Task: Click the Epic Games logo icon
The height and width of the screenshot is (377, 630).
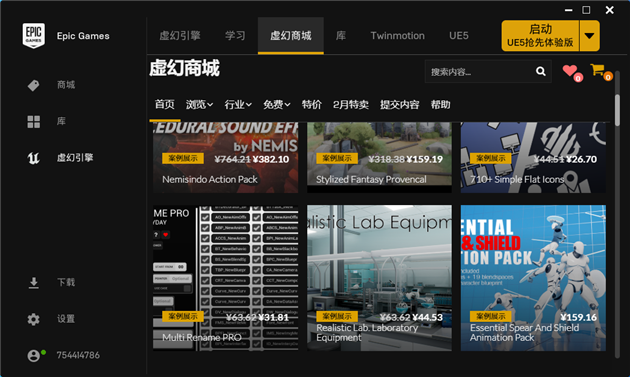Action: 33,35
